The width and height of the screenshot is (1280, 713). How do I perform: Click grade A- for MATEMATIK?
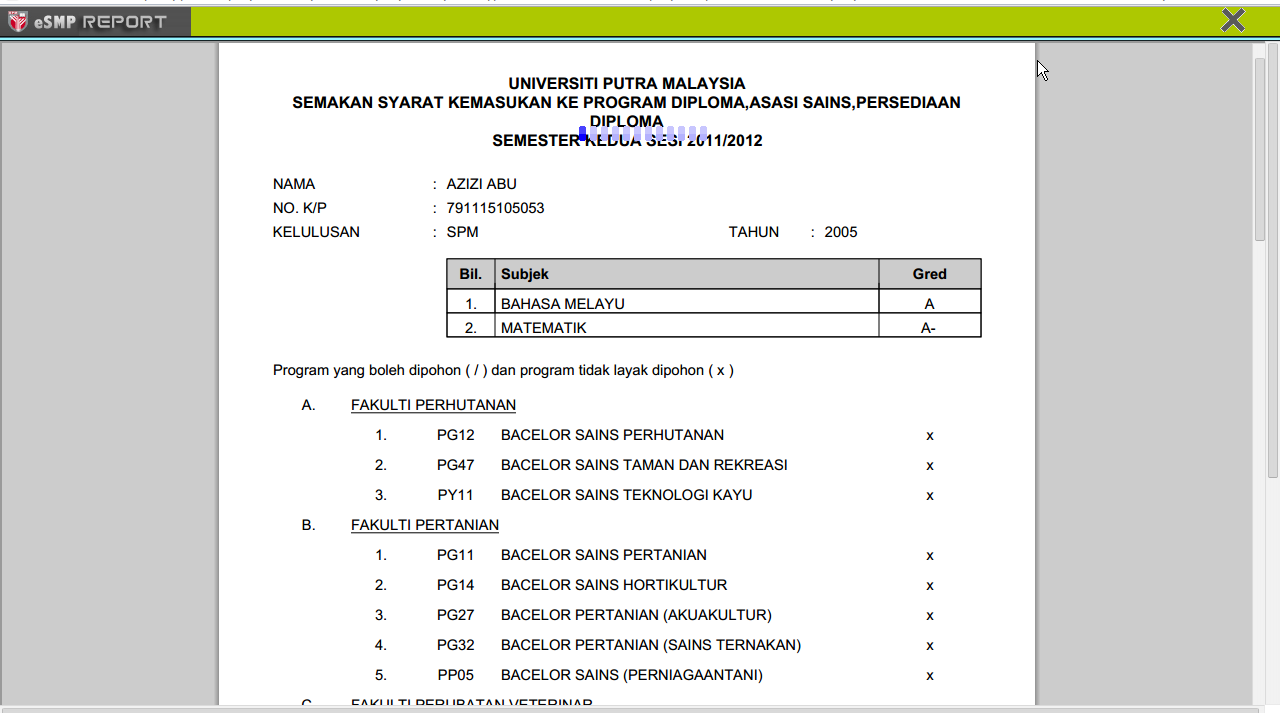930,328
